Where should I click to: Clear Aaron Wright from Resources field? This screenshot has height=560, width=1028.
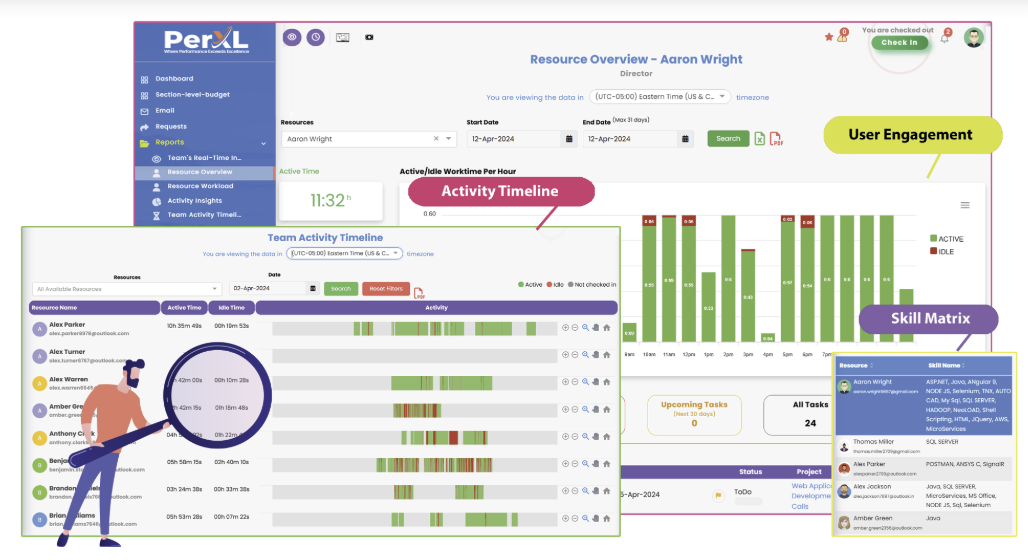click(436, 139)
